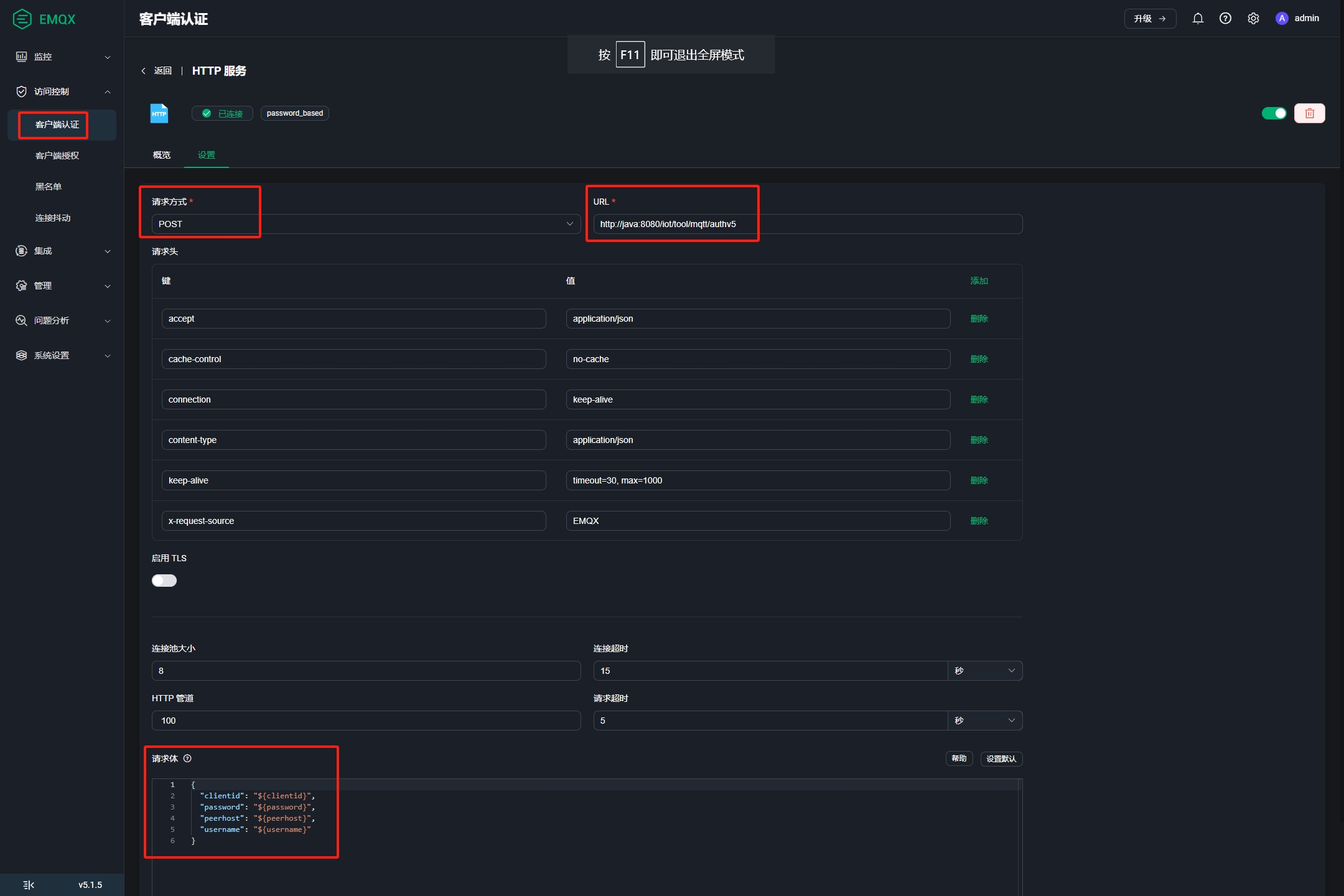The height and width of the screenshot is (896, 1344).
Task: Open the help question-mark icon in header
Action: tap(1225, 19)
